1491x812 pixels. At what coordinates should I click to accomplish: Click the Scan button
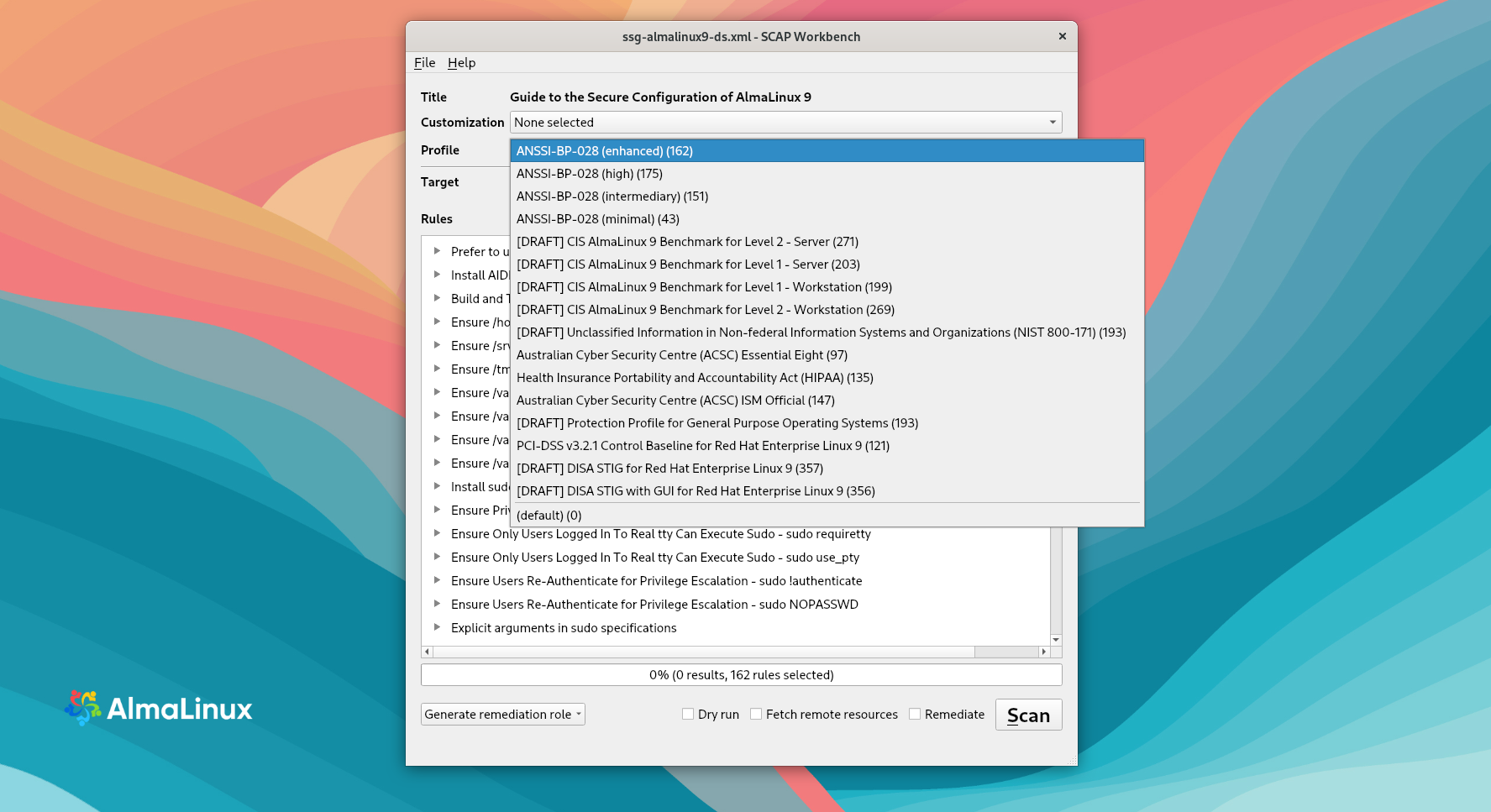point(1028,715)
